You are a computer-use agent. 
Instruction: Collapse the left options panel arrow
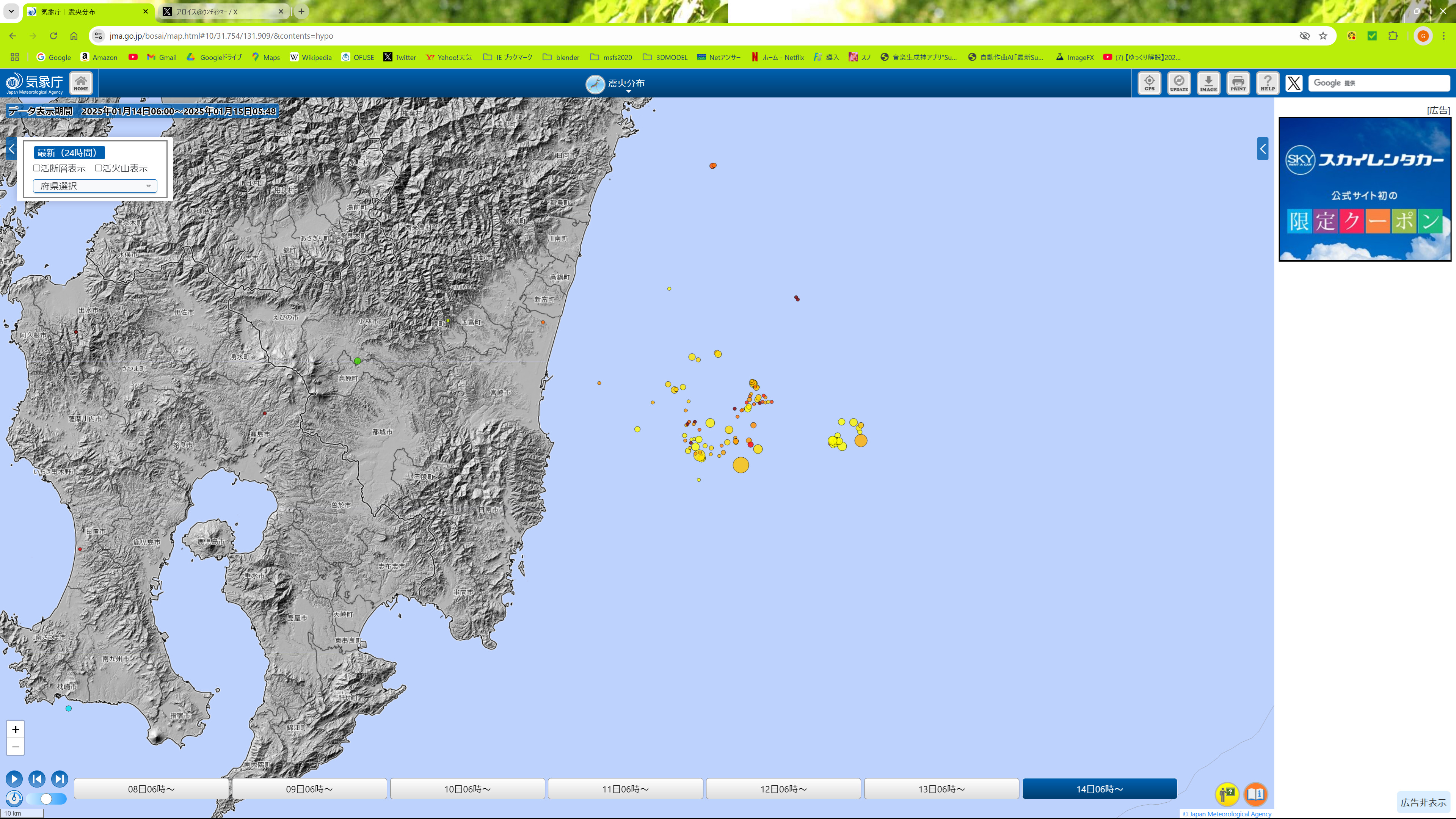coord(11,149)
